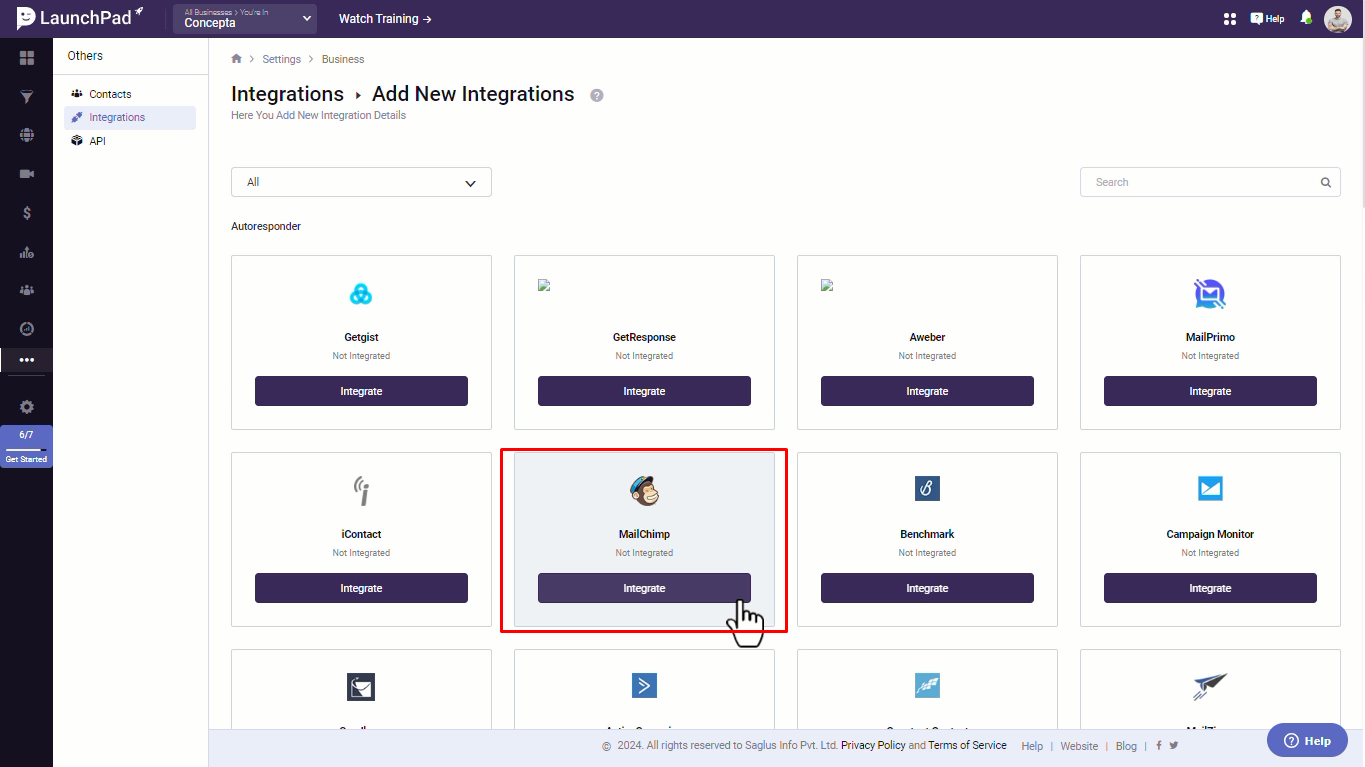Click the Blog footer link
Viewport: 1365px width, 767px height.
point(1126,746)
